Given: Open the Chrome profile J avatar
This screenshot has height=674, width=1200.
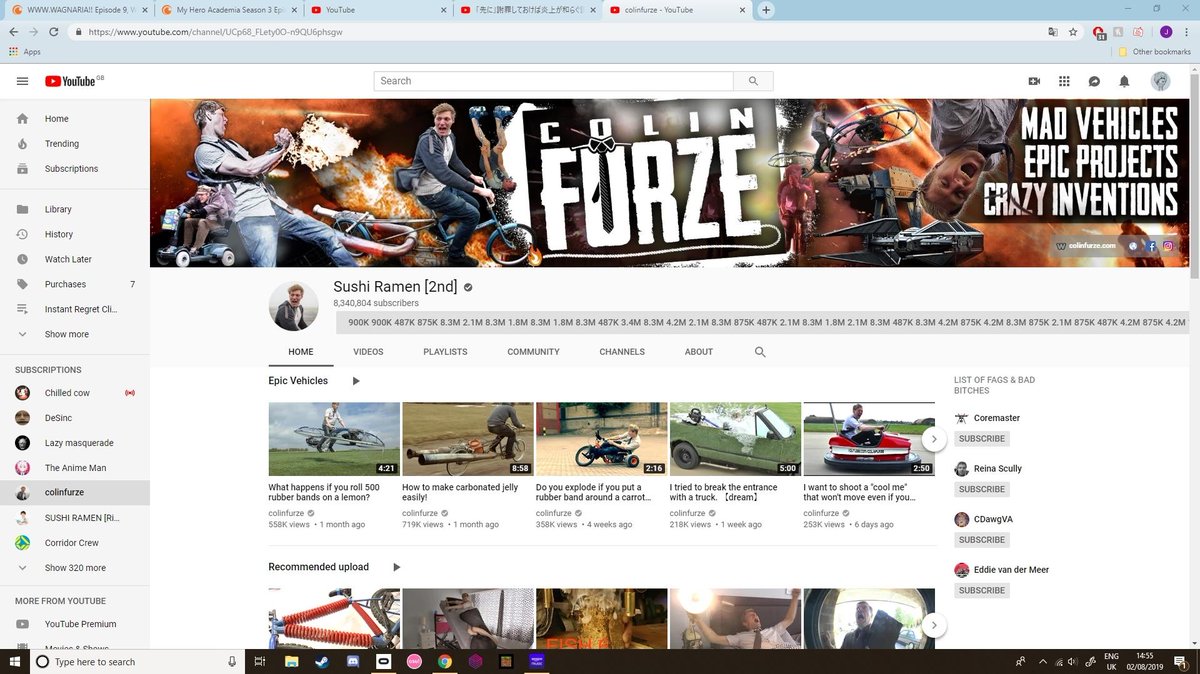Looking at the screenshot, I should point(1166,31).
